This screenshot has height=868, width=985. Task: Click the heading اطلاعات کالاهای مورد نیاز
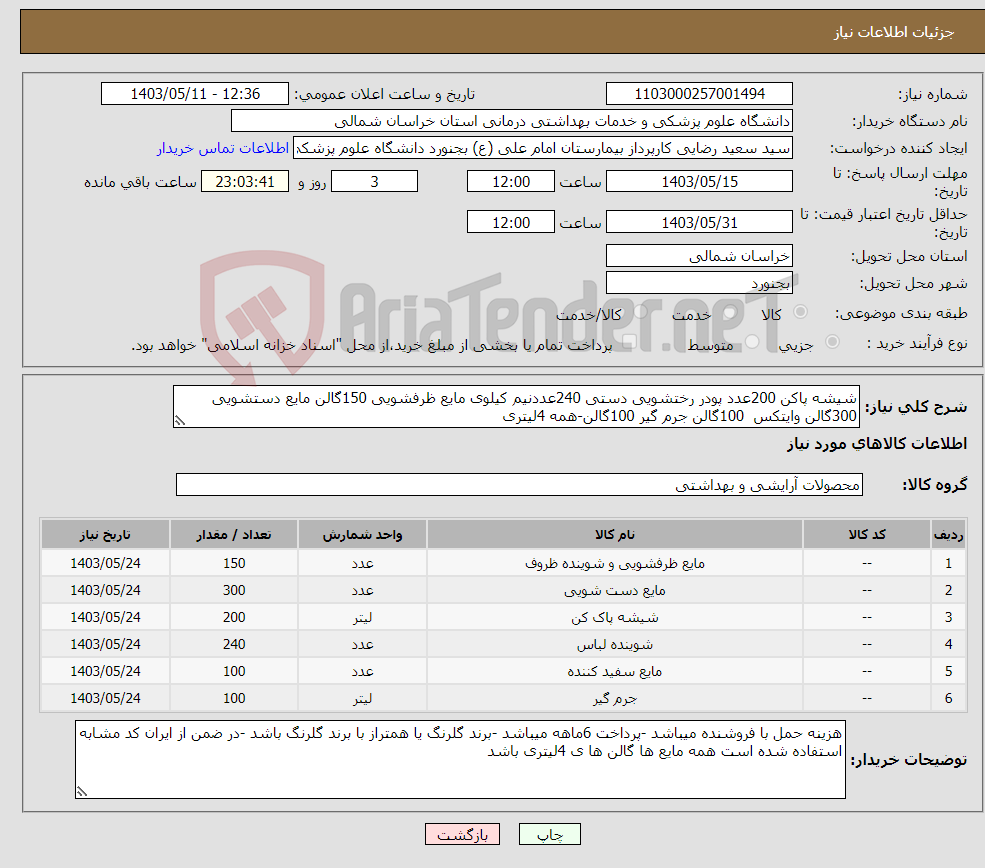[877, 444]
